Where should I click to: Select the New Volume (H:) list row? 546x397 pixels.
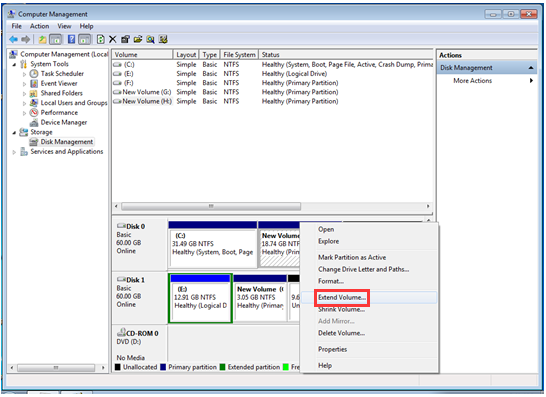pos(272,101)
